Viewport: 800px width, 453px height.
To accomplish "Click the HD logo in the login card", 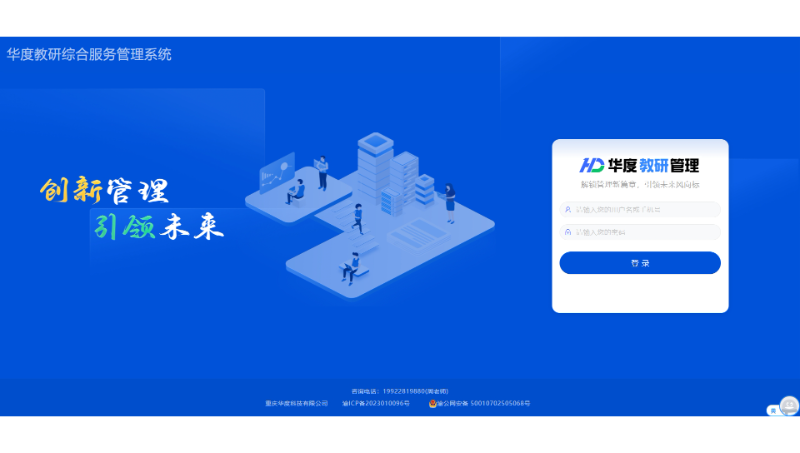I will click(593, 165).
